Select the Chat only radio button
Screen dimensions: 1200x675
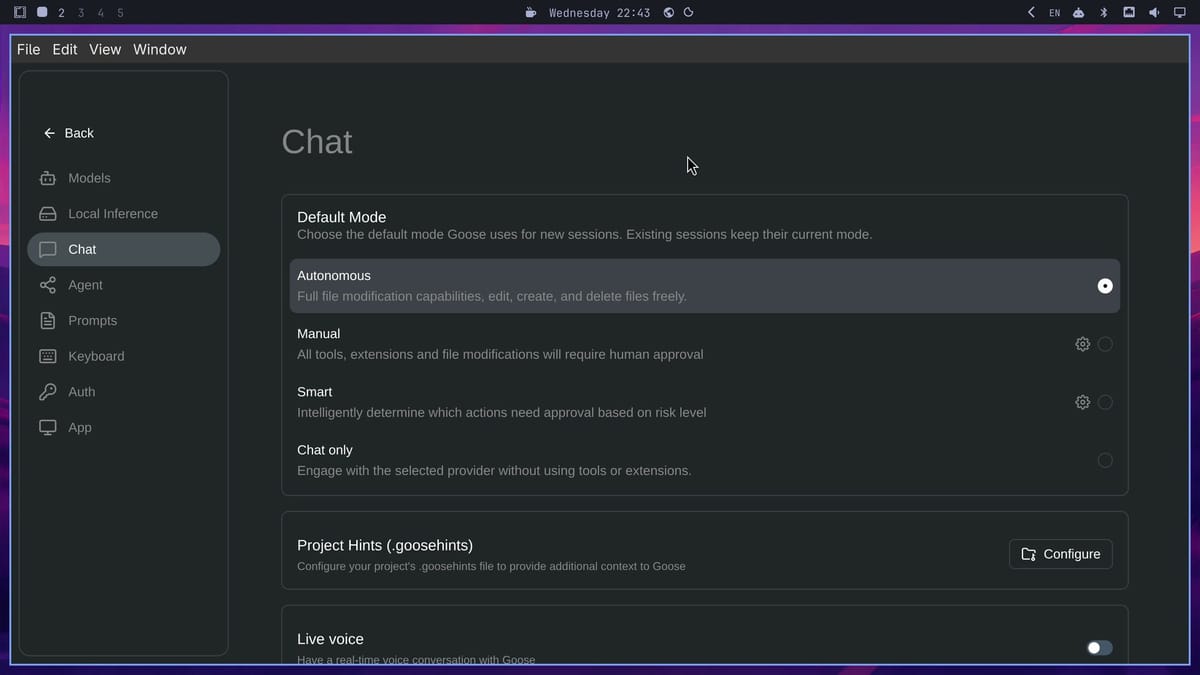(1105, 460)
